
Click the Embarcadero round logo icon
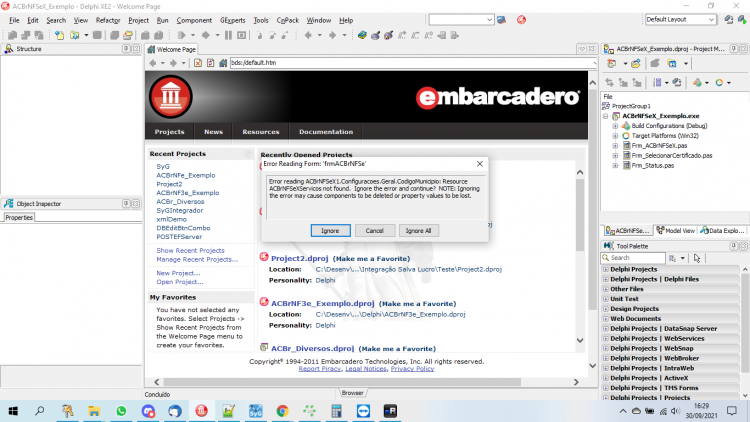171,97
